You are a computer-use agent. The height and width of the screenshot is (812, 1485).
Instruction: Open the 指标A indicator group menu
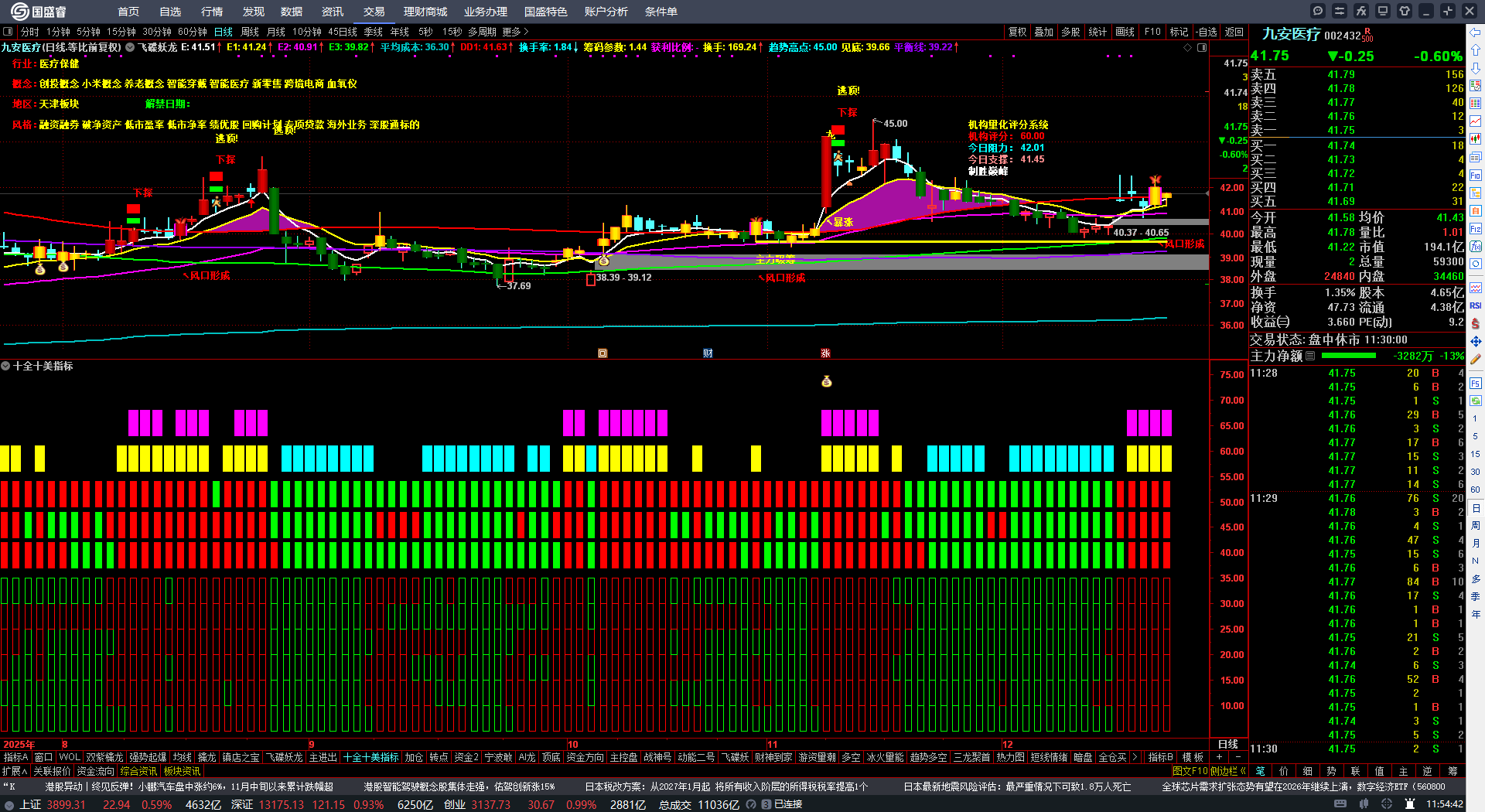15,757
